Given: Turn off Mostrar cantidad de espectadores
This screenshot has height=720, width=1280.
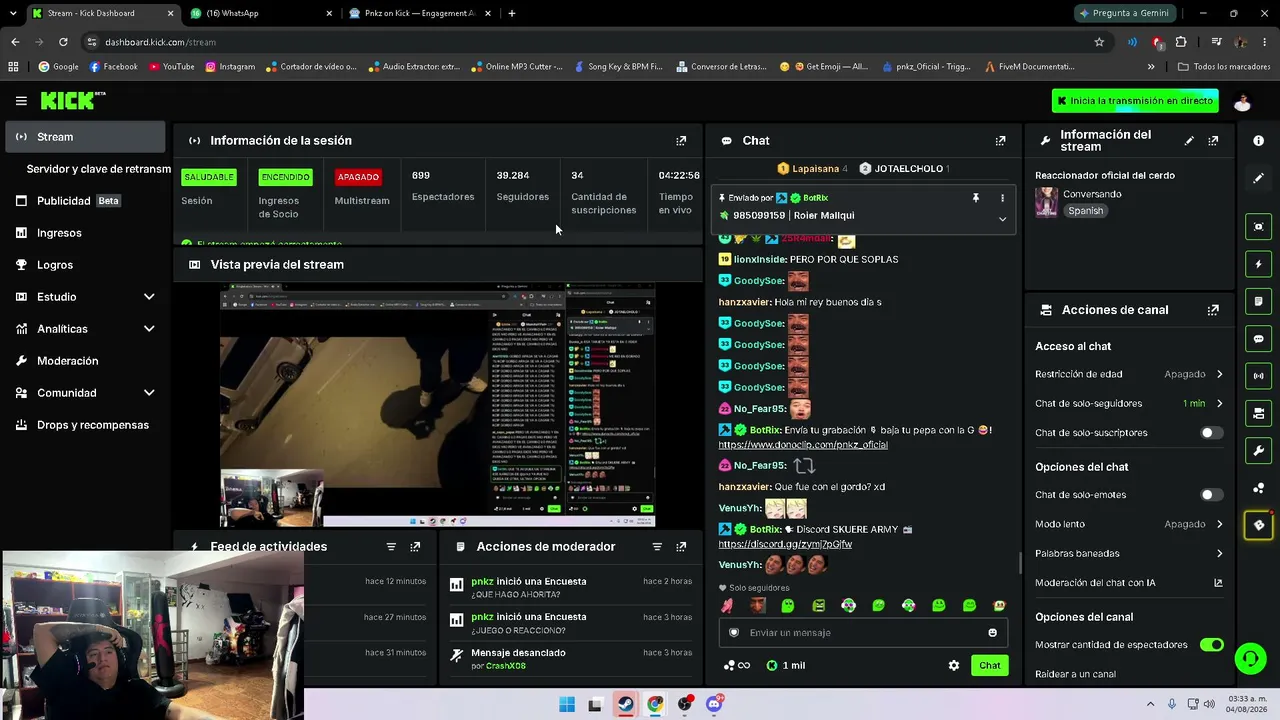Looking at the screenshot, I should point(1211,645).
